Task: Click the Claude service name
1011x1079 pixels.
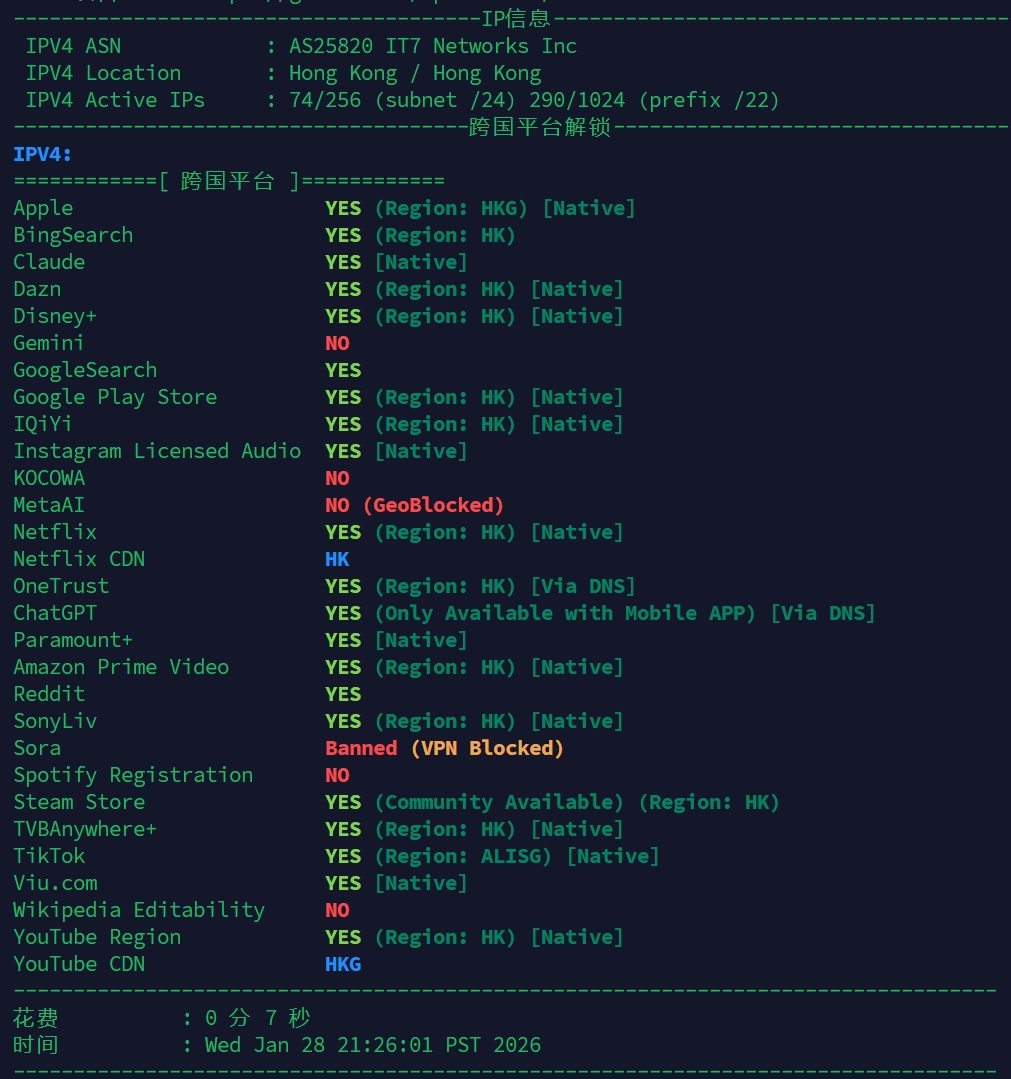Action: point(49,262)
